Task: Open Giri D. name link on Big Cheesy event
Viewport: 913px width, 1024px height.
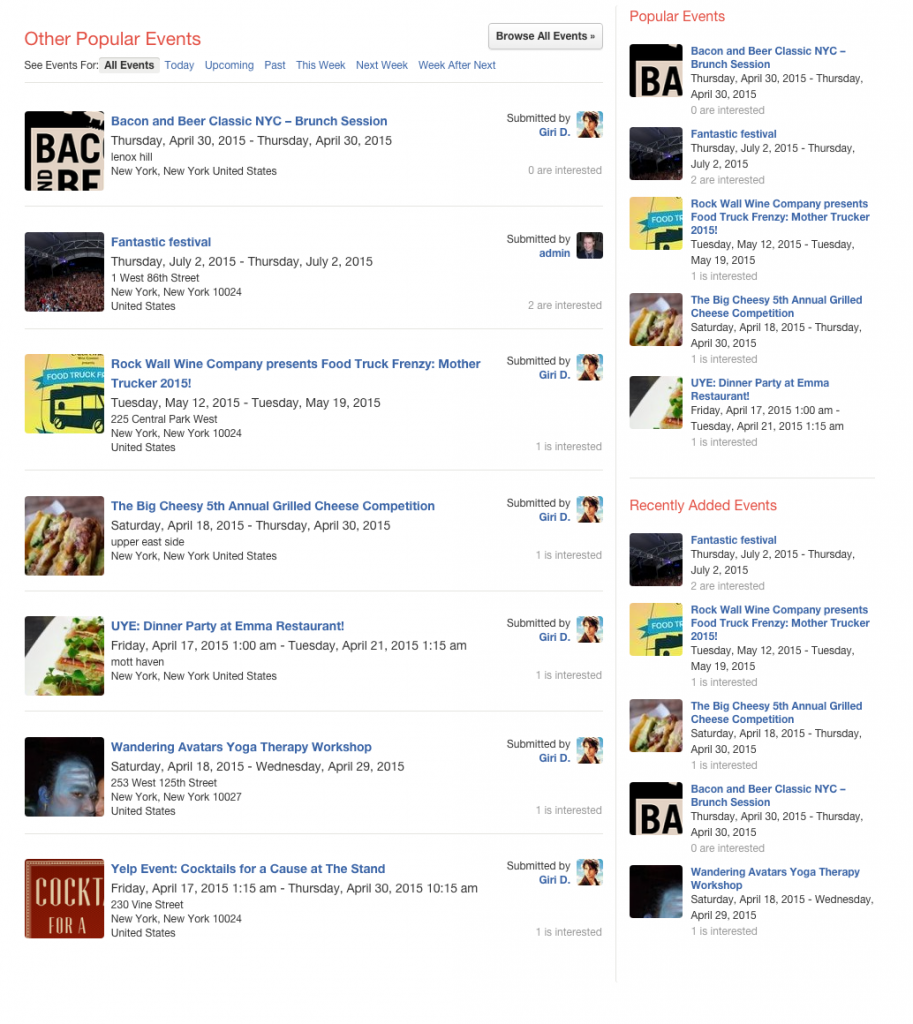Action: tap(554, 517)
